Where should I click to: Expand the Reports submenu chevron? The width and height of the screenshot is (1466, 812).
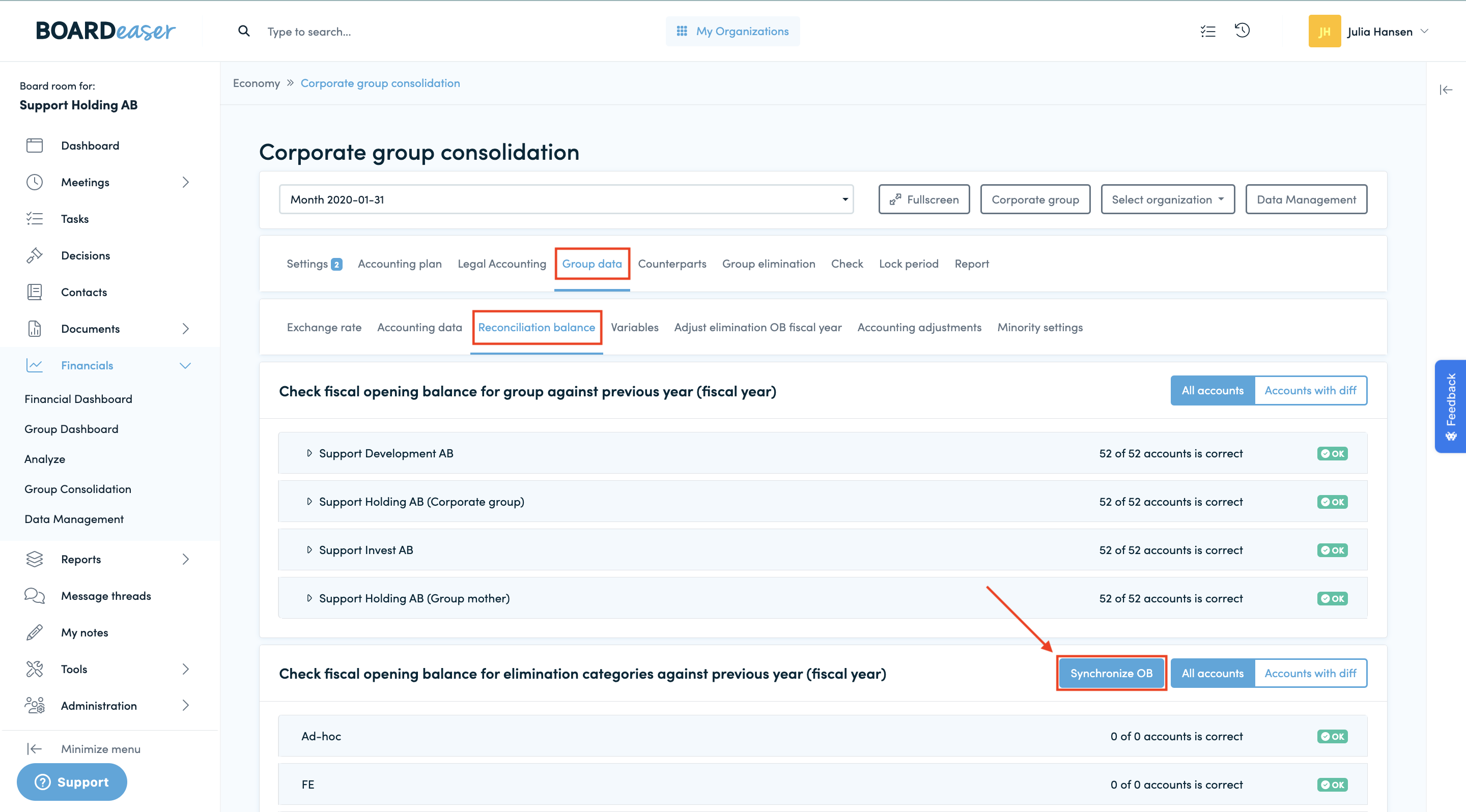click(x=185, y=559)
